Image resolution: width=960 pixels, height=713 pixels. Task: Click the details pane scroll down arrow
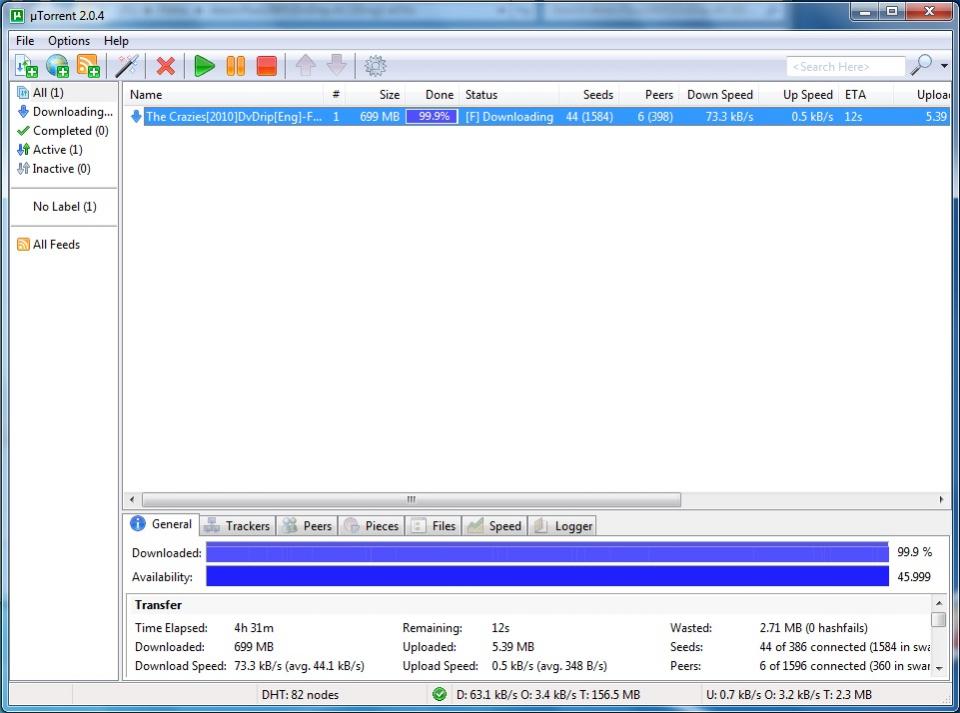tap(939, 668)
